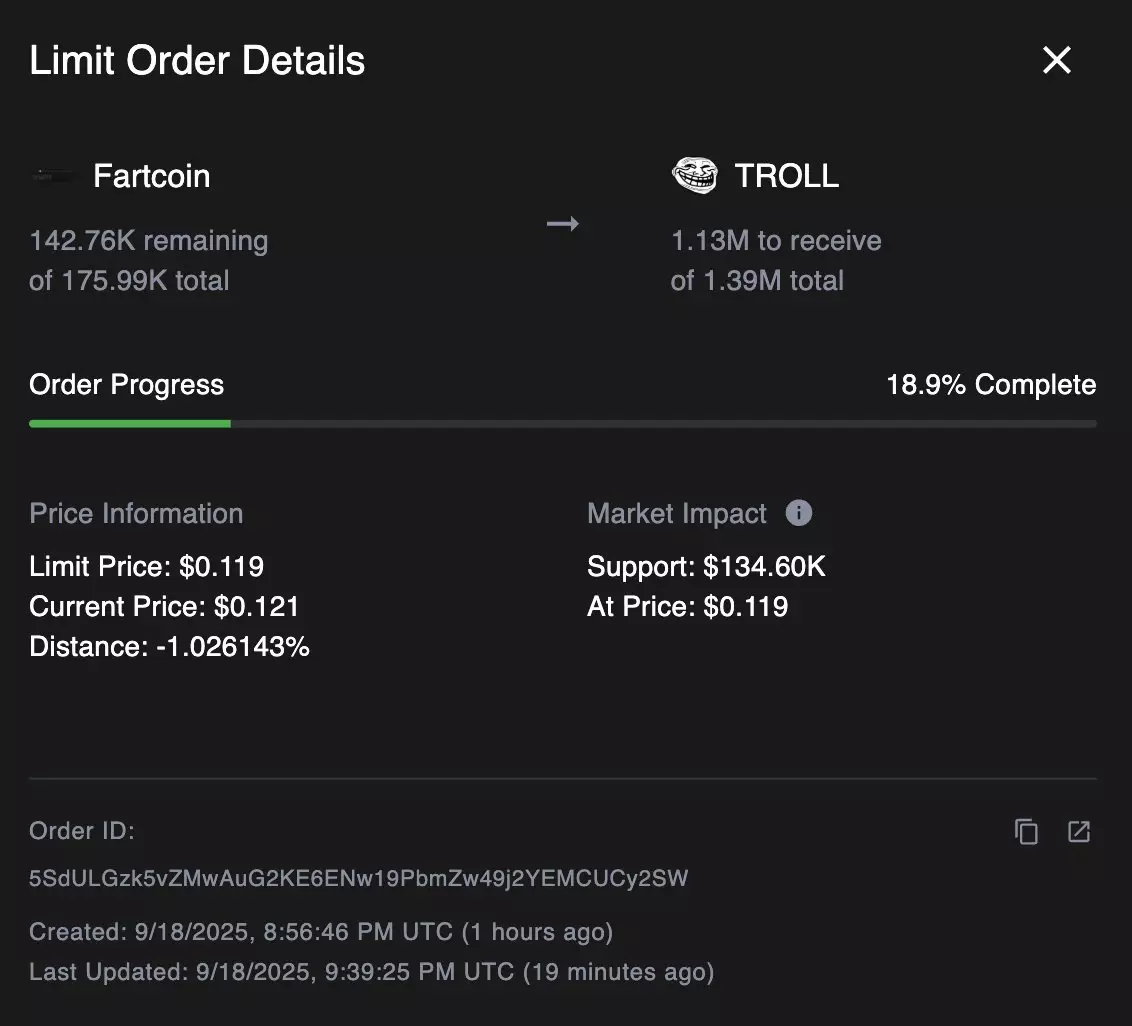Click the TROLL token face icon

pyautogui.click(x=695, y=175)
